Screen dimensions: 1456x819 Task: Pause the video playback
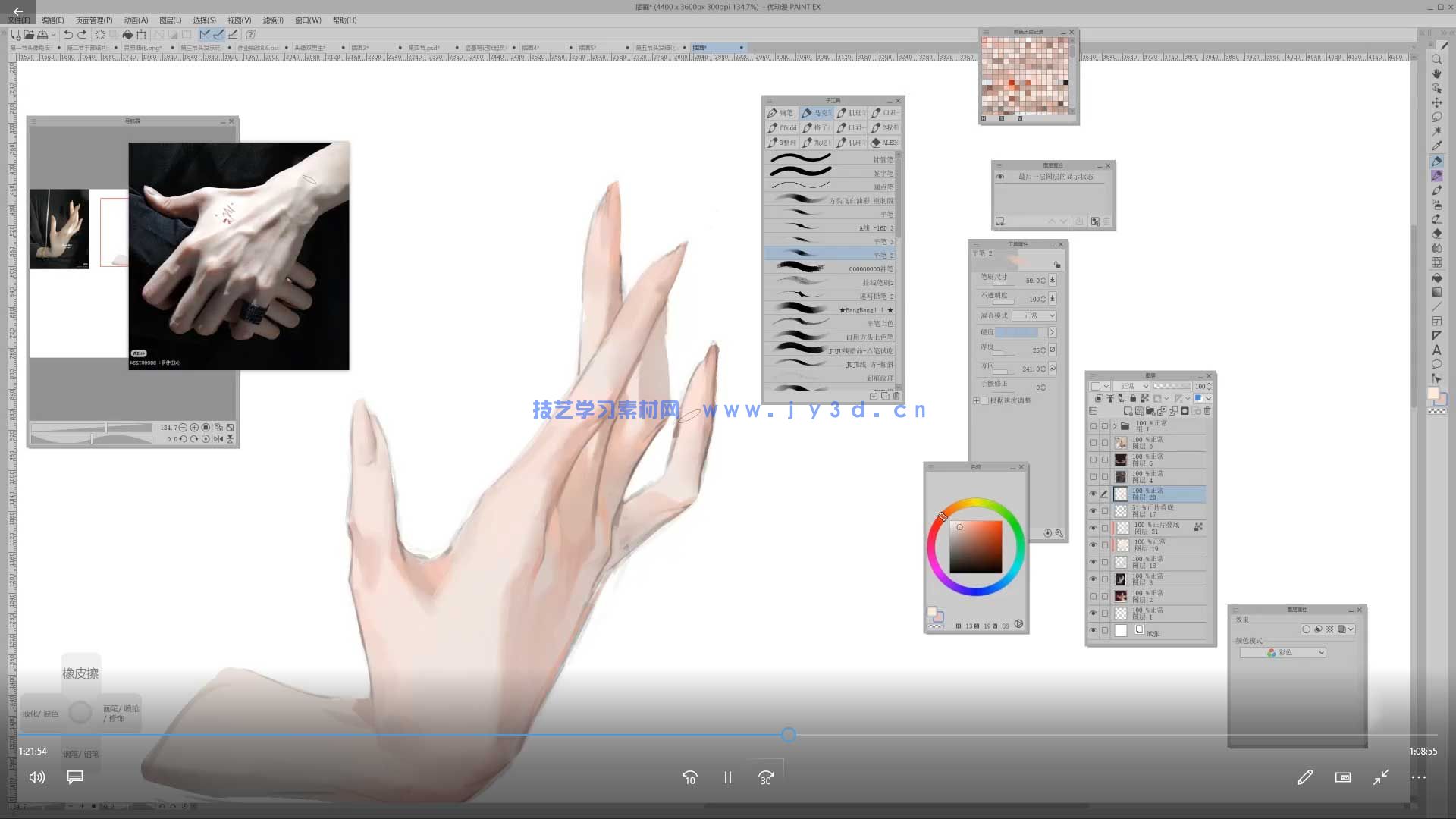point(727,777)
